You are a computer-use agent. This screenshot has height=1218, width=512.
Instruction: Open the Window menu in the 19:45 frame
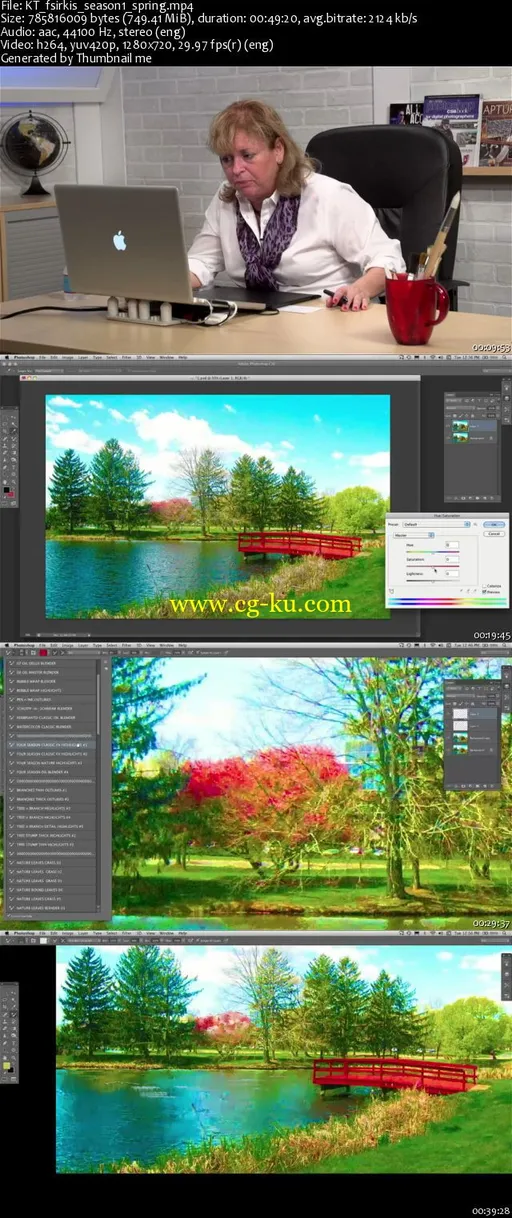pos(167,357)
